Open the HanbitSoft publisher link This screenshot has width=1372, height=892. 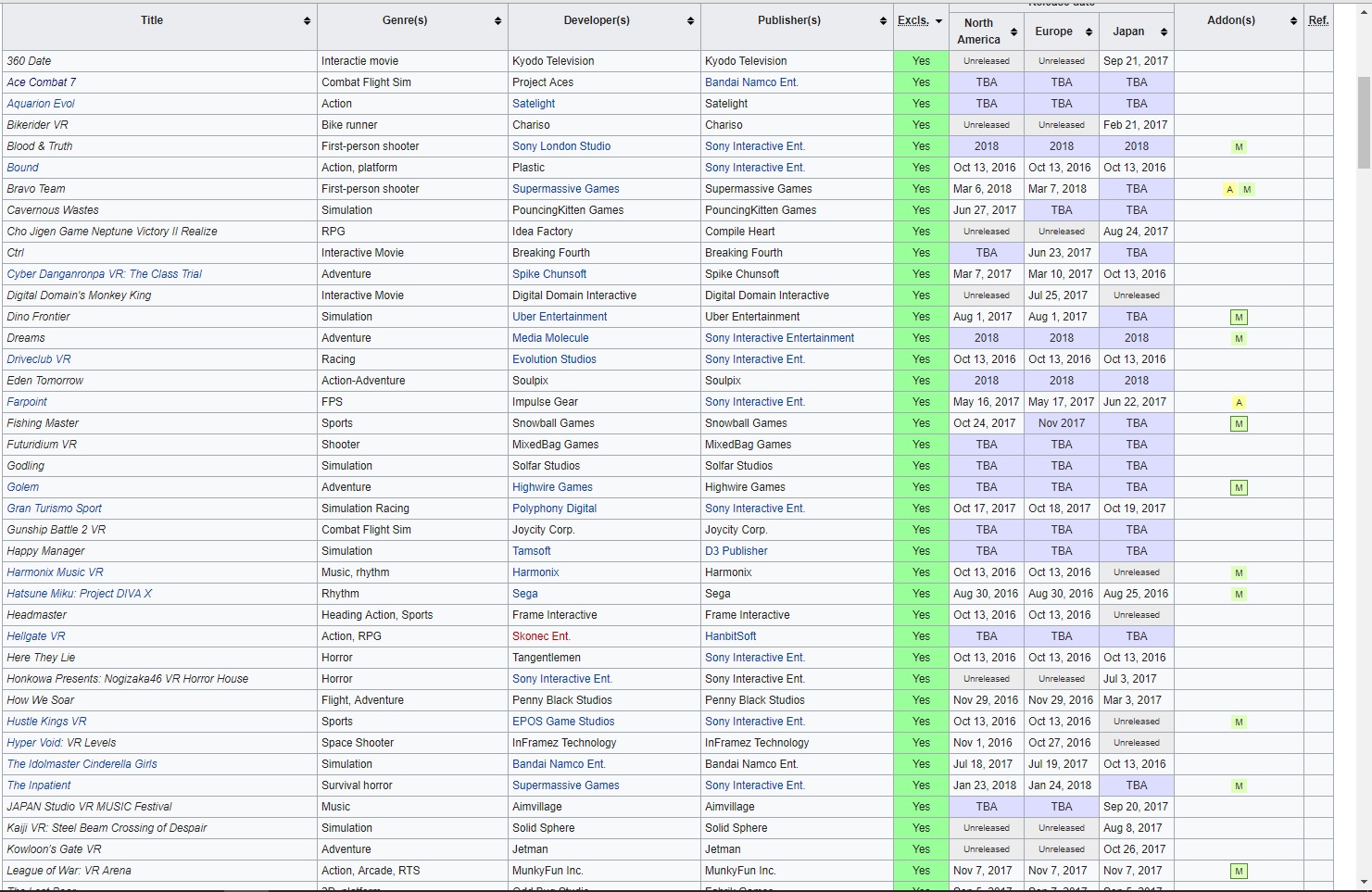pyautogui.click(x=730, y=636)
